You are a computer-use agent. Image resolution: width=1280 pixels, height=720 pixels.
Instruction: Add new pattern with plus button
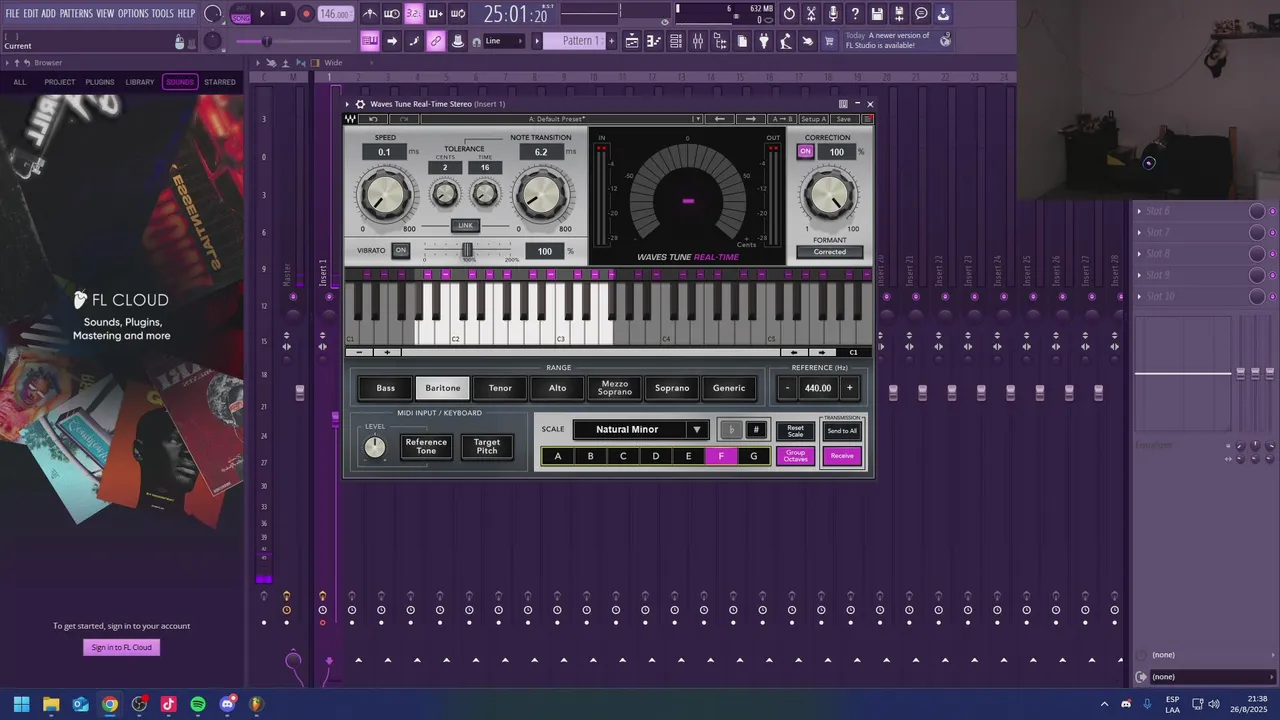613,41
